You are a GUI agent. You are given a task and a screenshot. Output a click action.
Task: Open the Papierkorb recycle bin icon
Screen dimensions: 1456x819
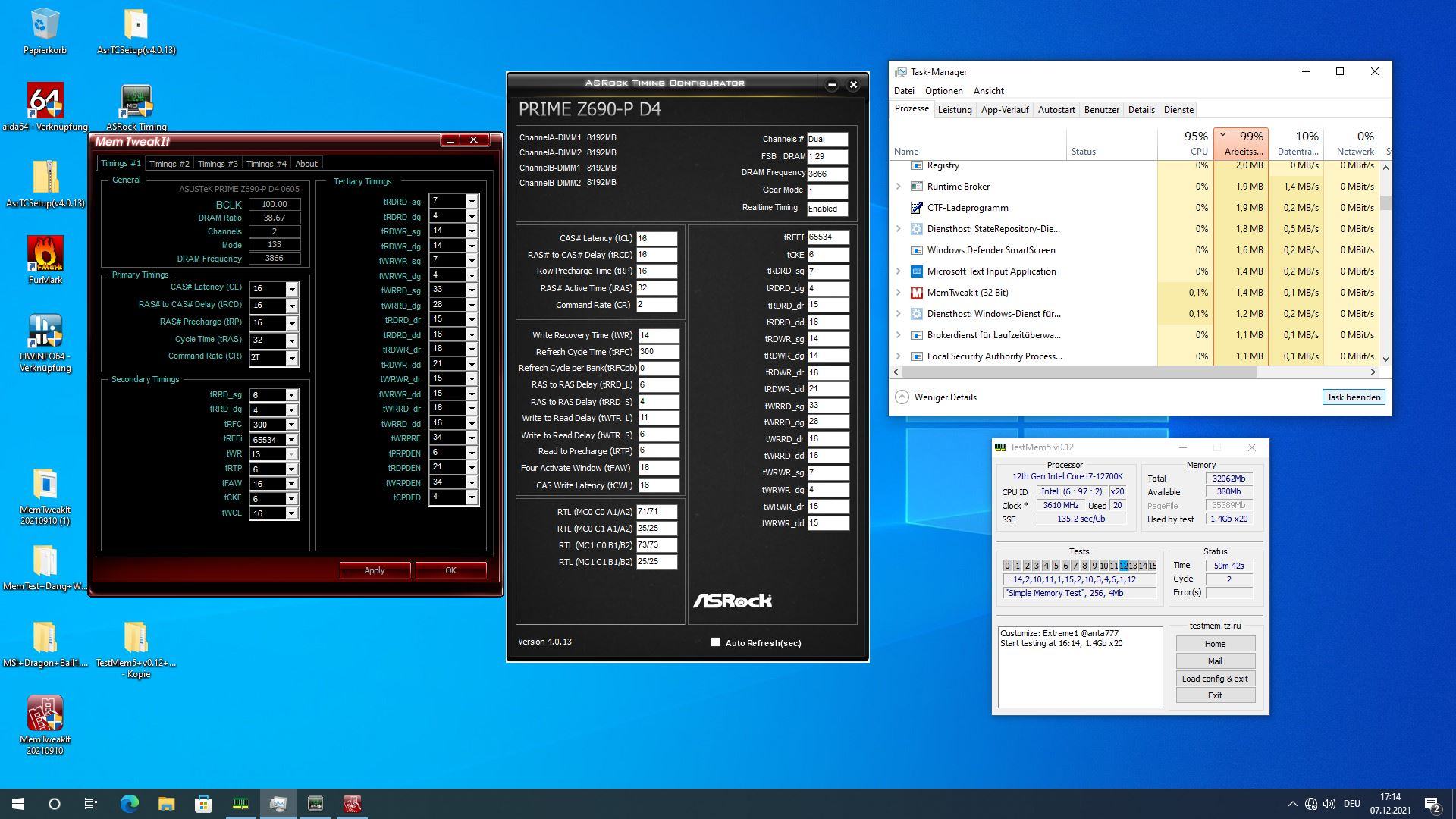click(45, 32)
